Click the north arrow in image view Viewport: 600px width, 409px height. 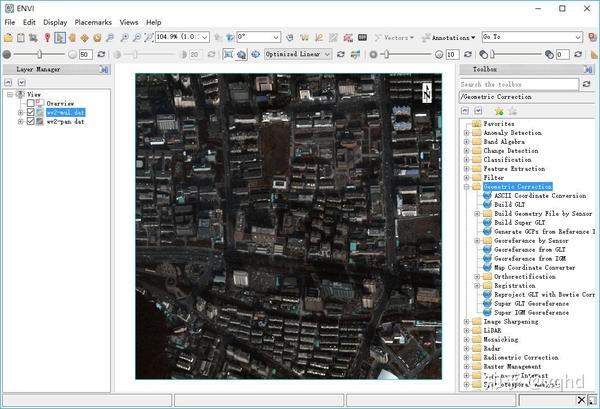click(427, 92)
